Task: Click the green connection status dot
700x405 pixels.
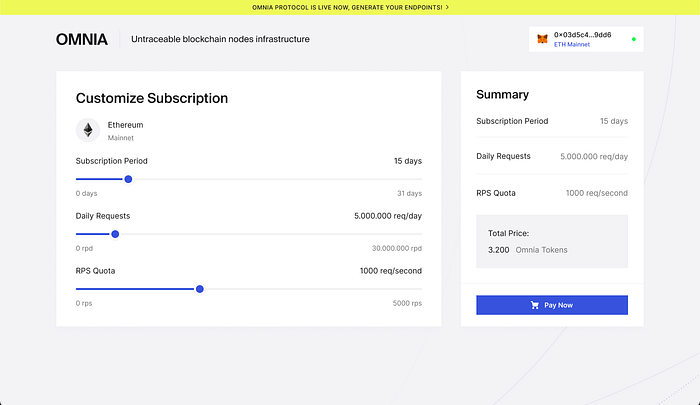Action: point(633,39)
